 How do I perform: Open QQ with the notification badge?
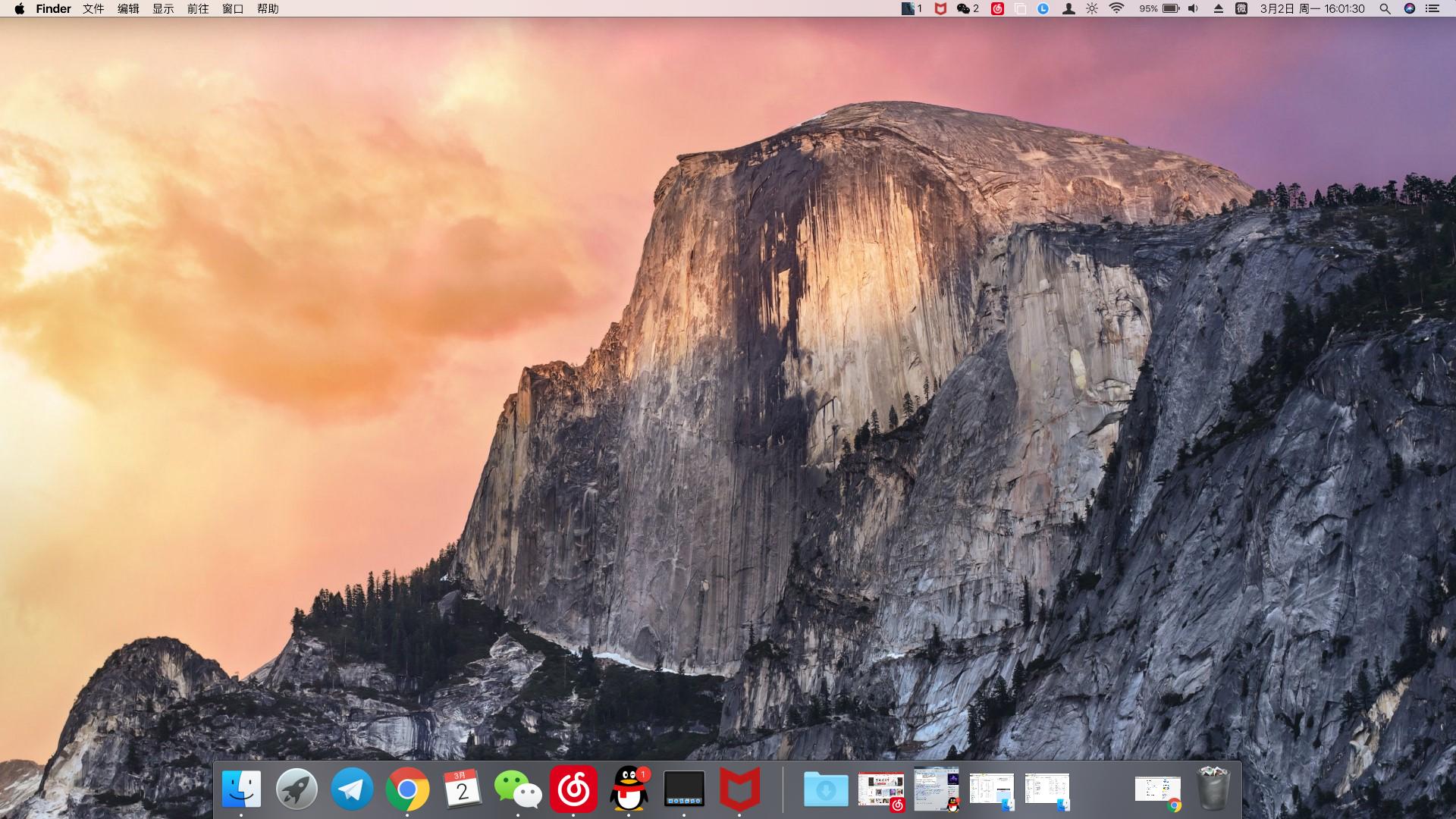click(629, 789)
